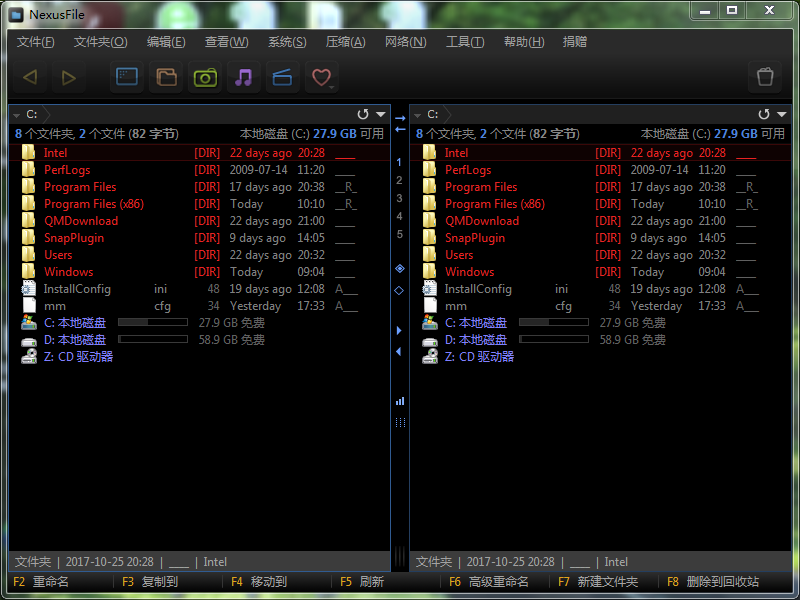Click the outline diamond icon in the center strip

tap(399, 290)
